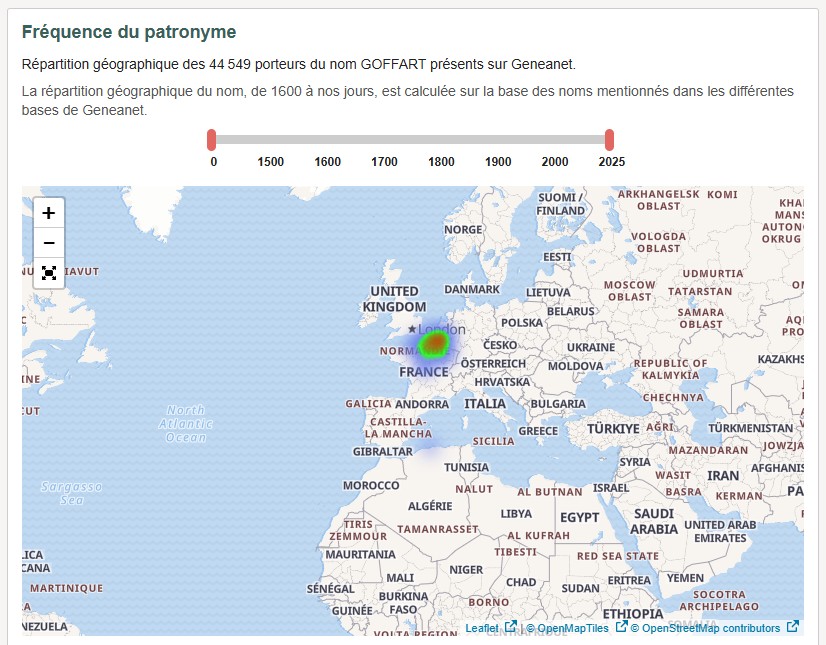
Task: Zoom out of the map
Action: [49, 243]
